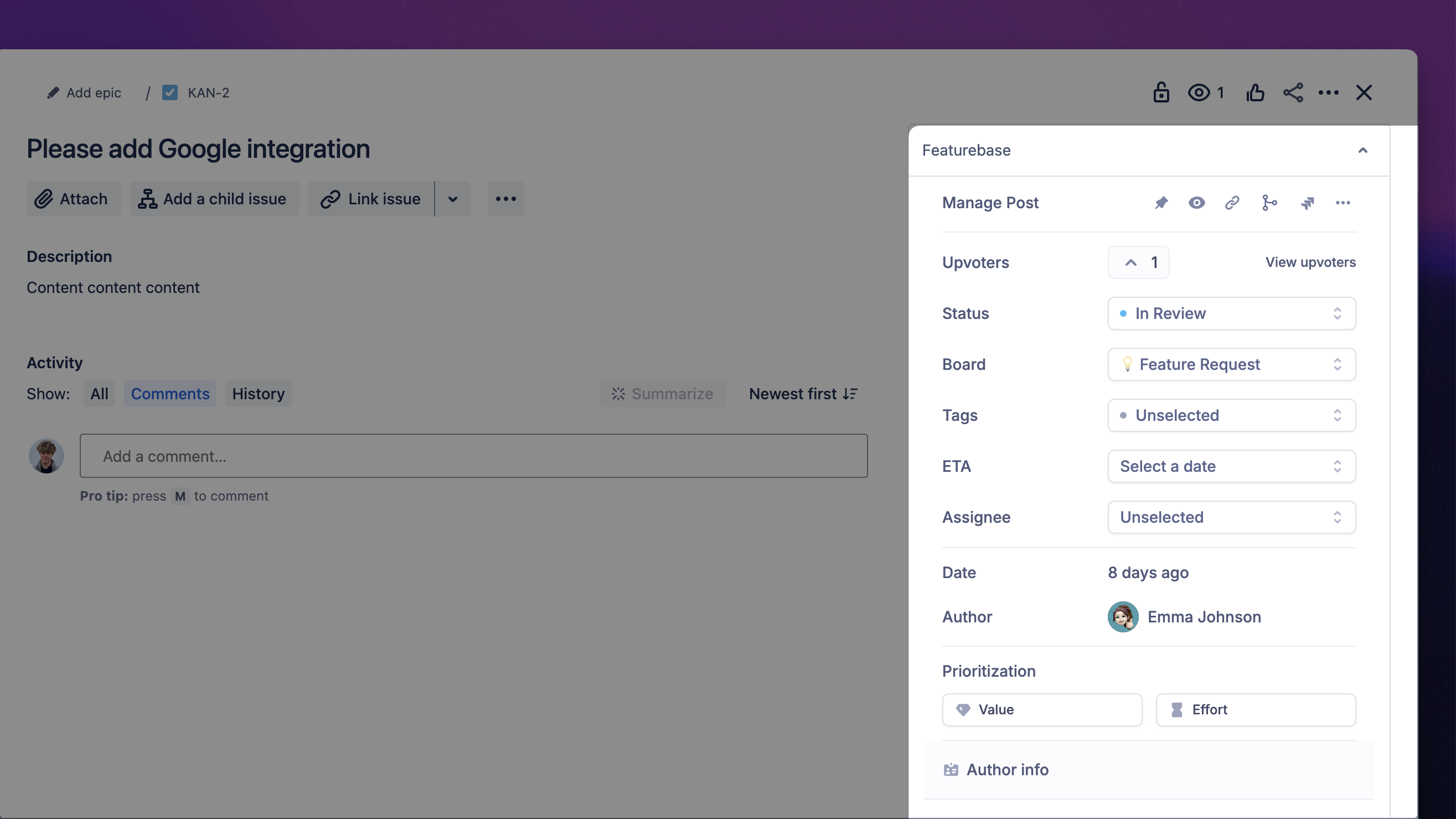Image resolution: width=1456 pixels, height=819 pixels.
Task: Open the Tags dropdown
Action: 1232,415
